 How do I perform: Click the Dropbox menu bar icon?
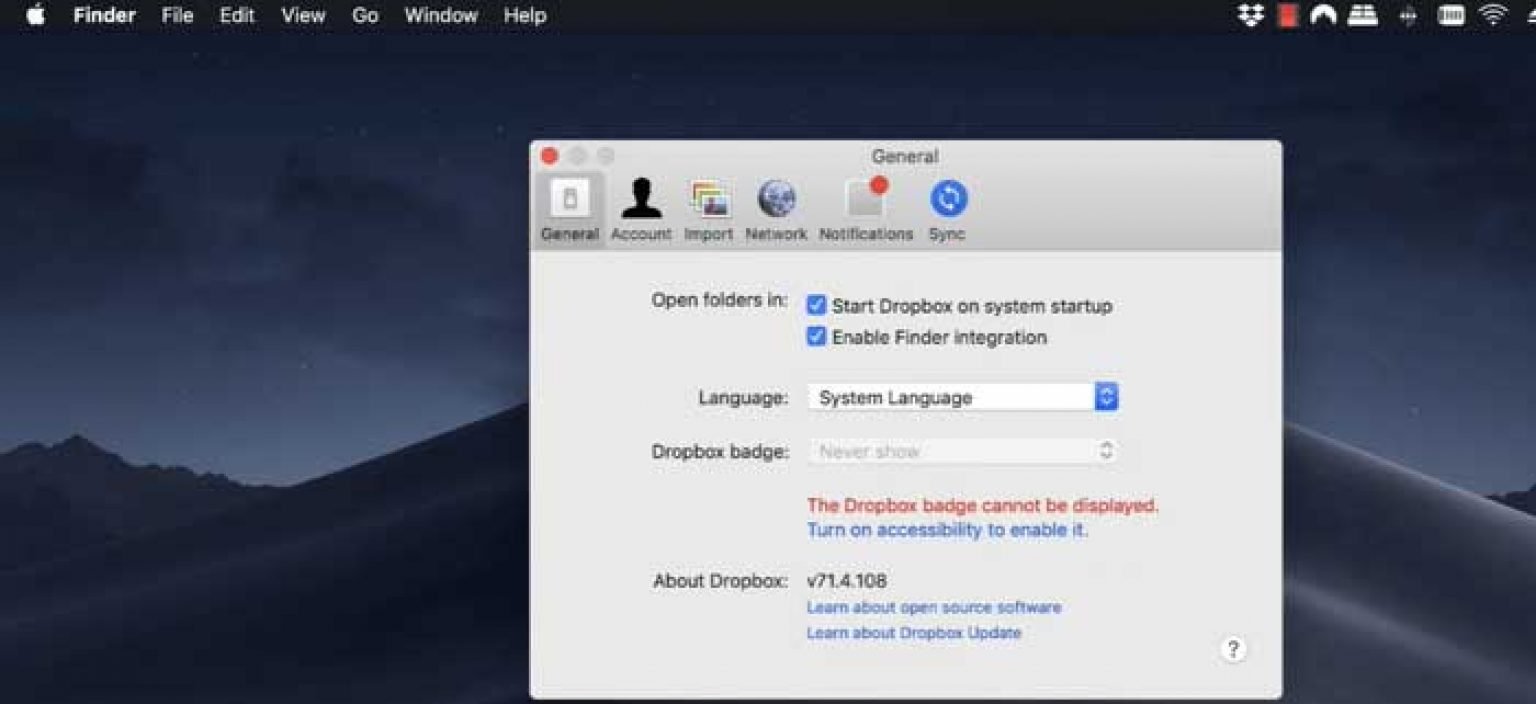(x=1250, y=15)
